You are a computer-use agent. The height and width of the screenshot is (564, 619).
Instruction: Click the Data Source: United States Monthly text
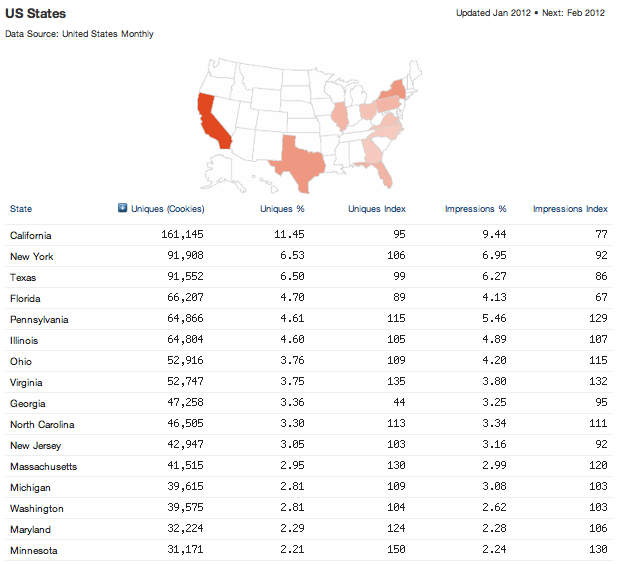(79, 34)
